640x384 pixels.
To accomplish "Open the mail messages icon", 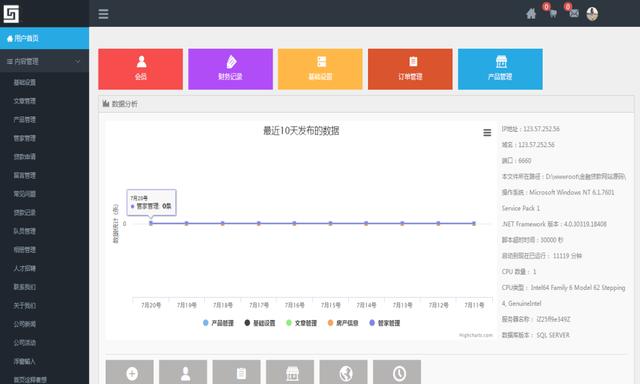I will [x=574, y=14].
